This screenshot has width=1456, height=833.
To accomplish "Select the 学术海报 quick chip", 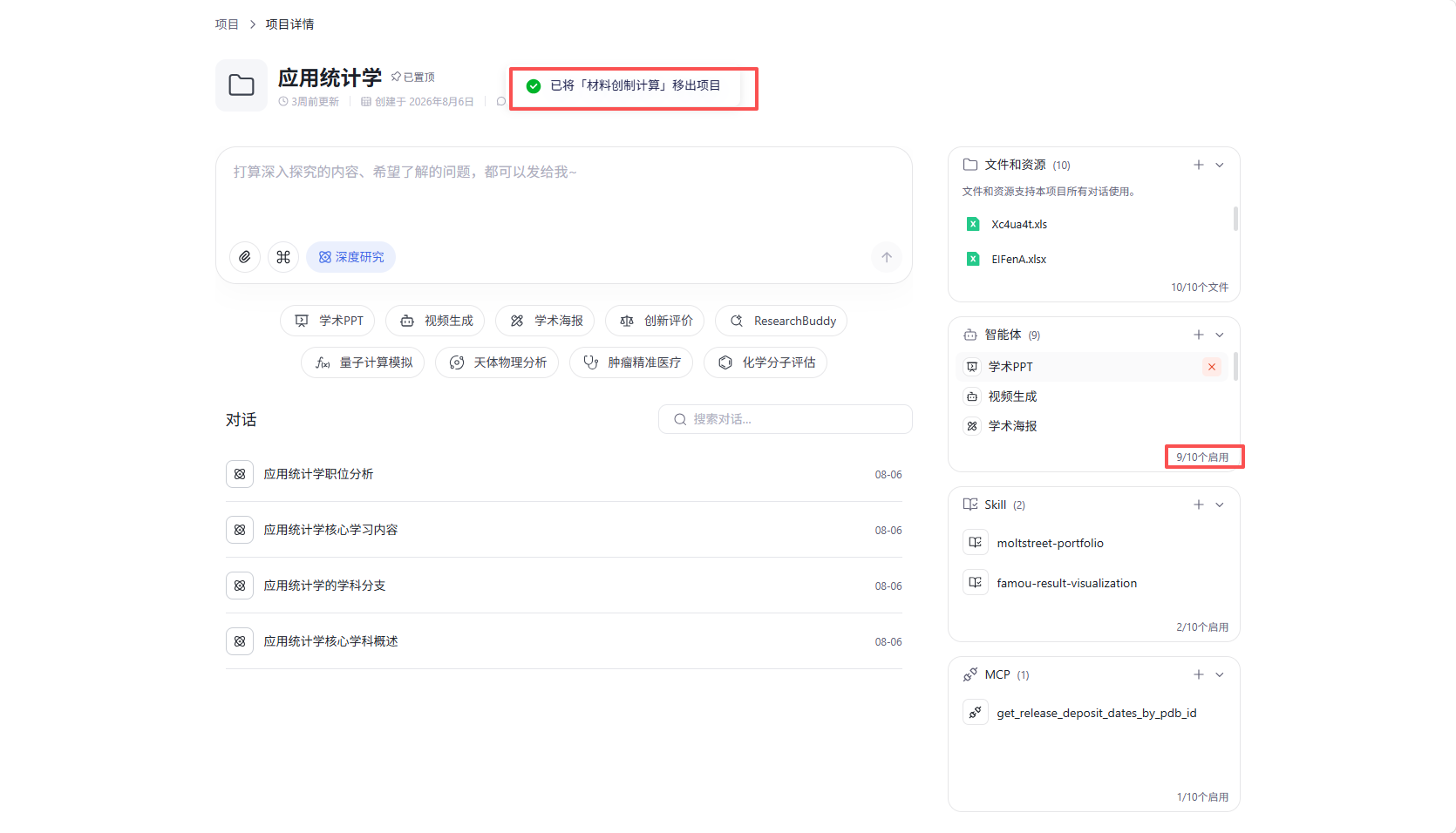I will coord(545,321).
